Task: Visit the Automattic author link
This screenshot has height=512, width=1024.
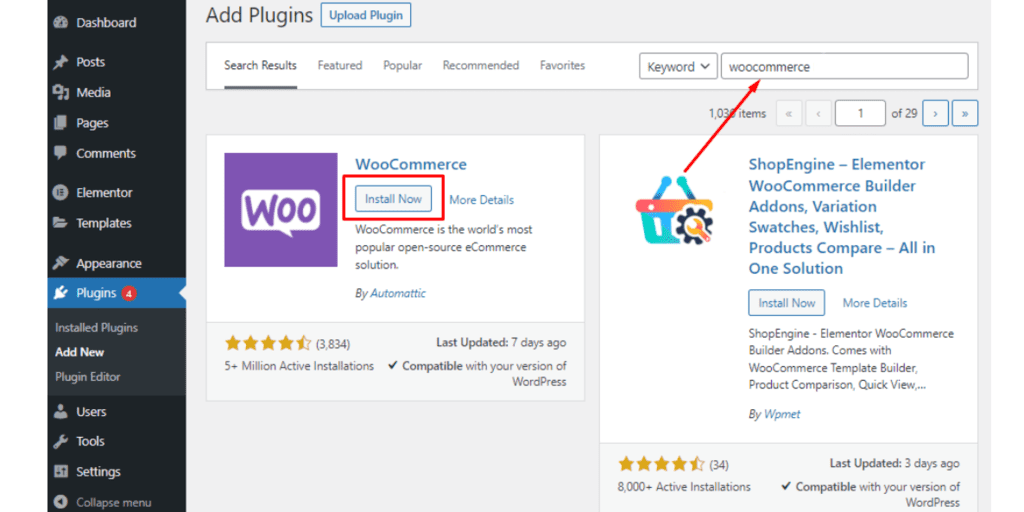Action: (398, 293)
